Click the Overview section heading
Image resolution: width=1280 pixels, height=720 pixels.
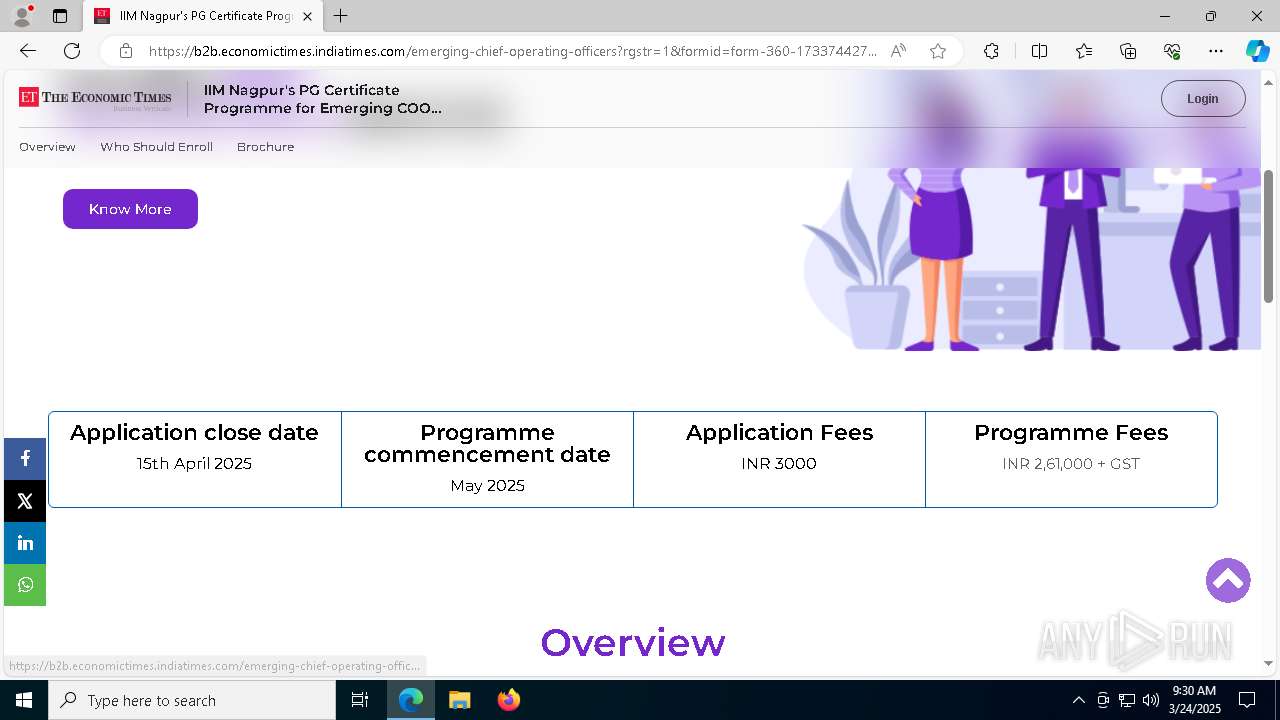click(x=633, y=642)
